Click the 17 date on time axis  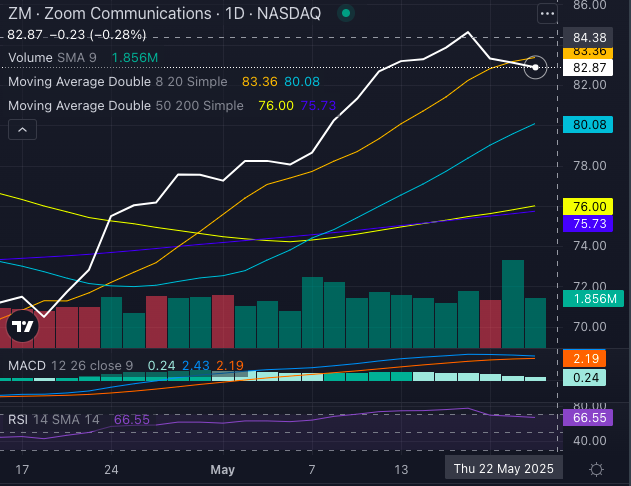22,470
